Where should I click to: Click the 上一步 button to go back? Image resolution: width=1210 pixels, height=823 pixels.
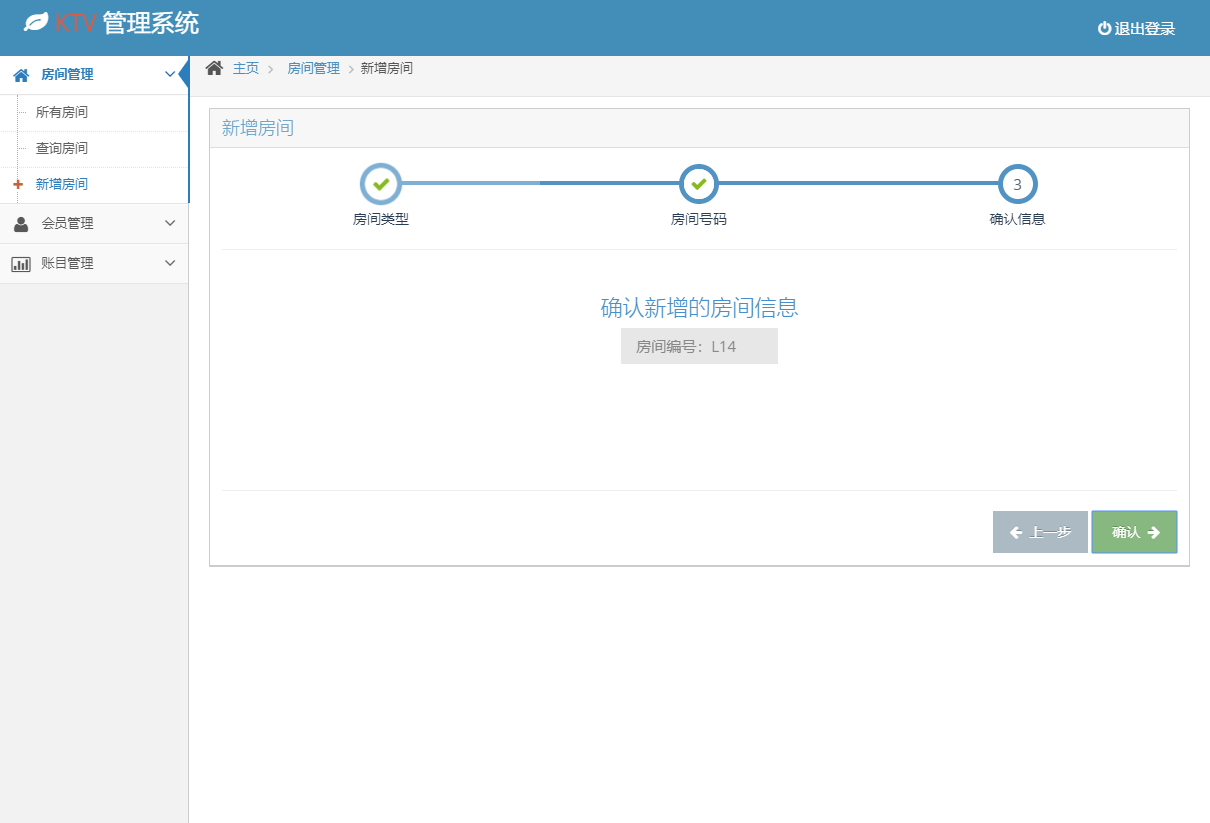[1040, 531]
